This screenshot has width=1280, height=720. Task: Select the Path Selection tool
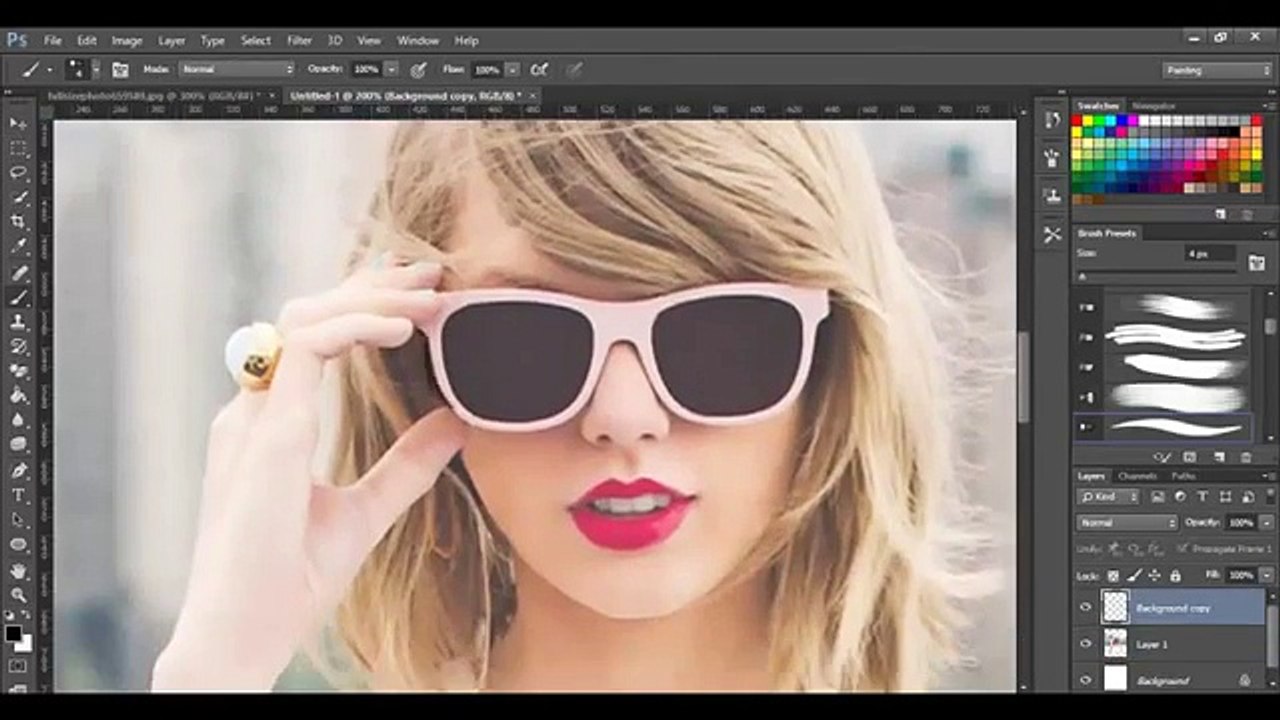tap(18, 520)
